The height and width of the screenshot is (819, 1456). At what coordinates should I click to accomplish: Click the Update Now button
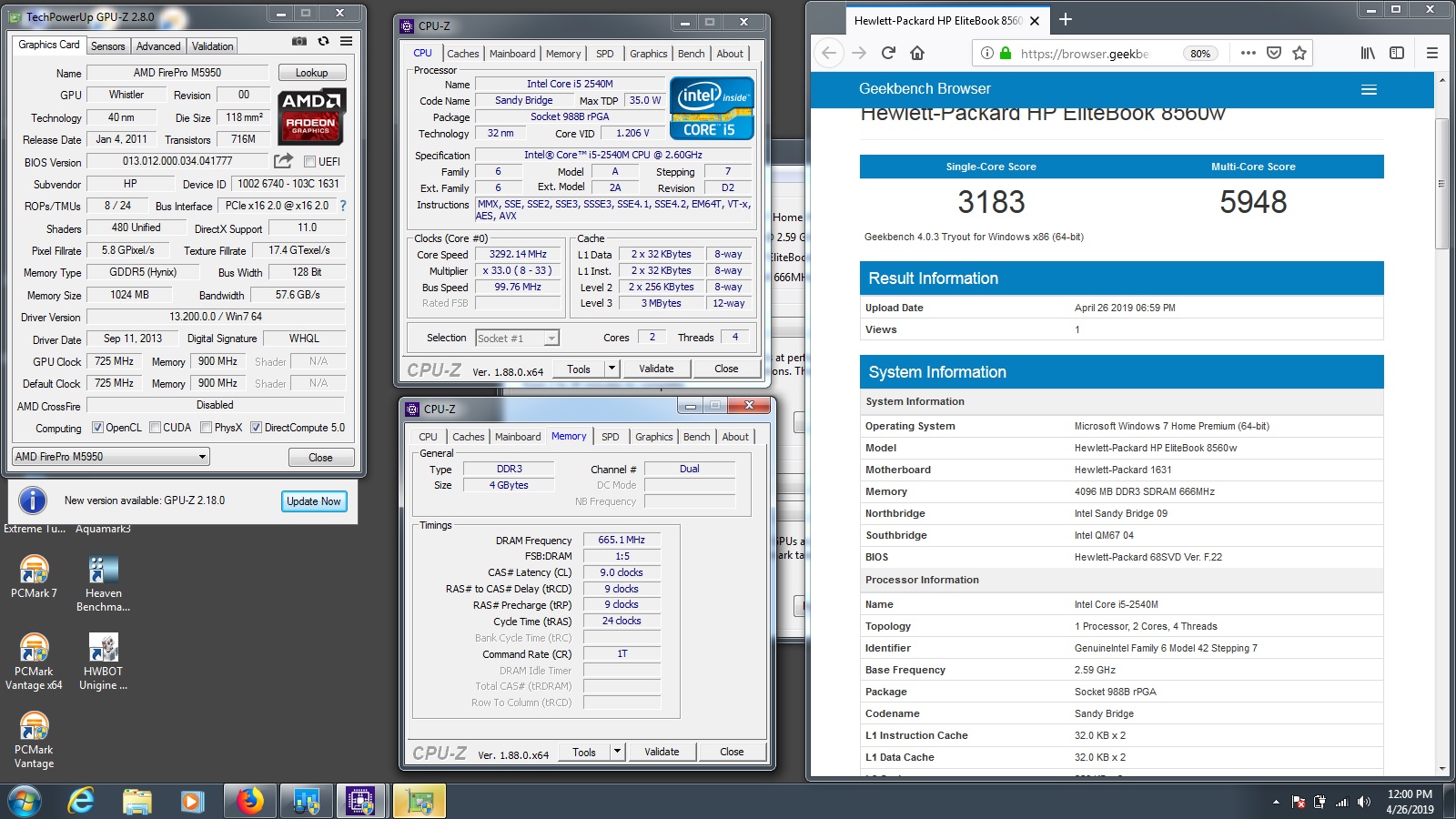[314, 500]
